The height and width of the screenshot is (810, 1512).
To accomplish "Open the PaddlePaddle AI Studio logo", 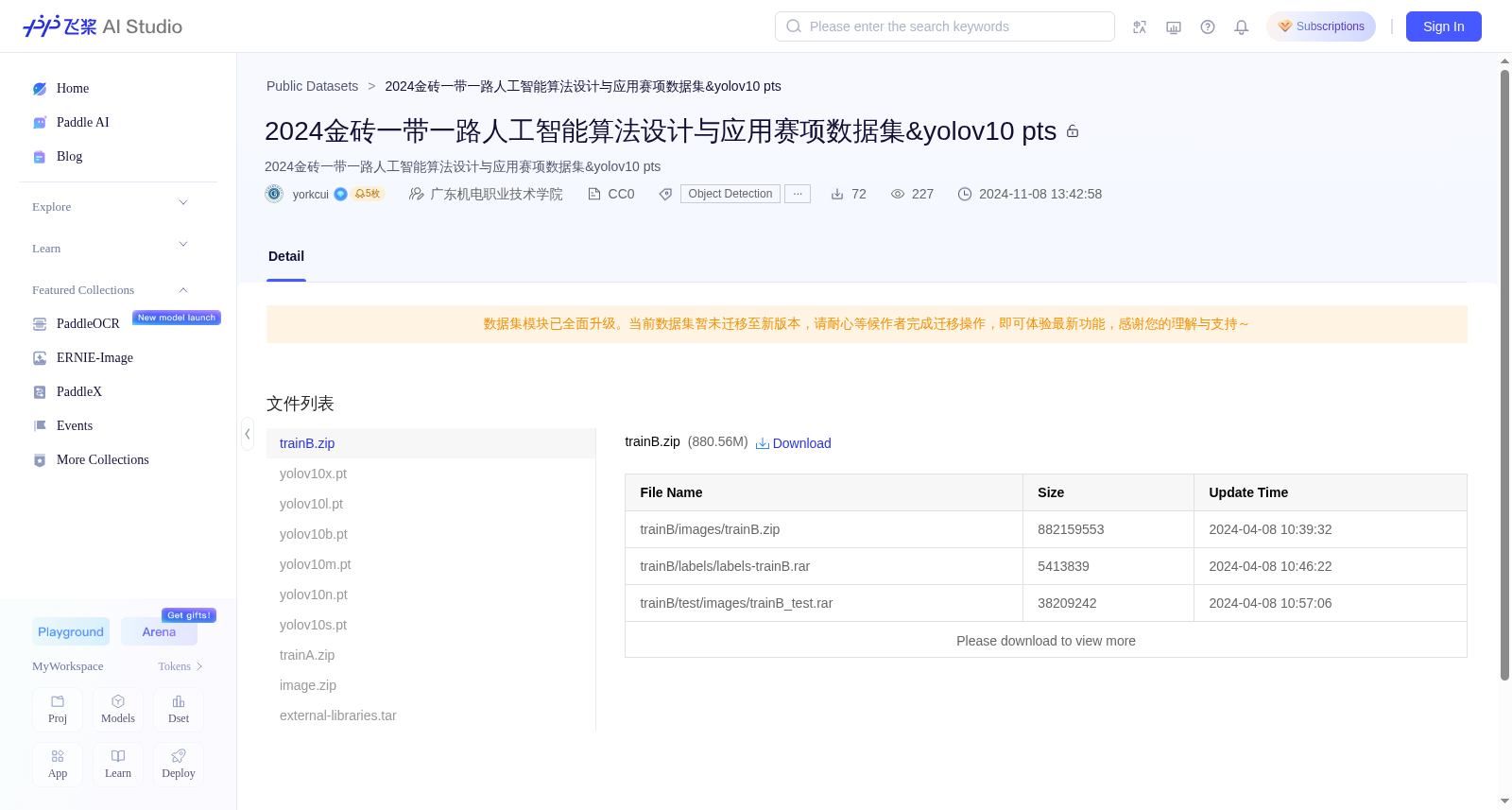I will click(102, 26).
